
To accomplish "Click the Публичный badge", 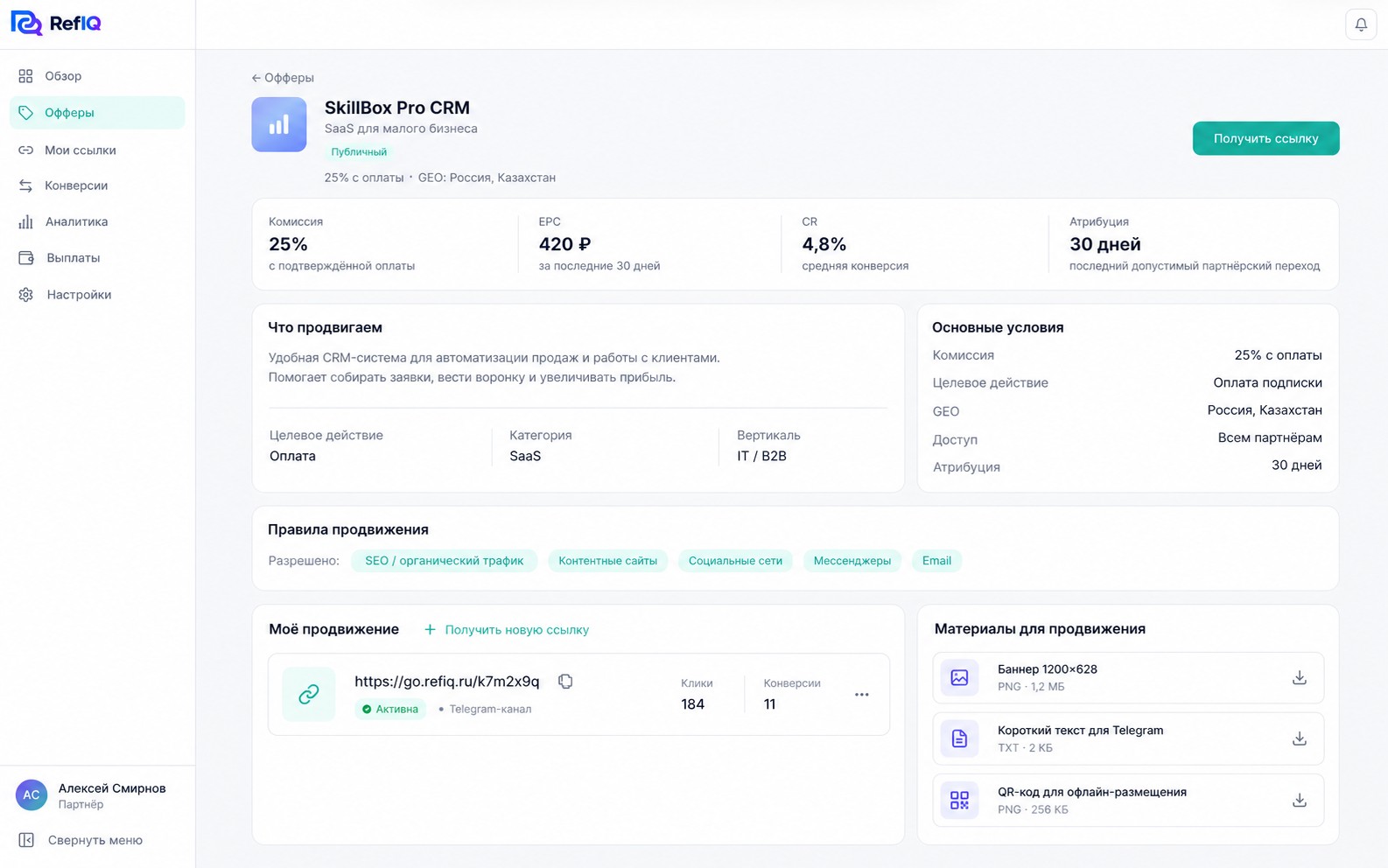I will click(359, 152).
